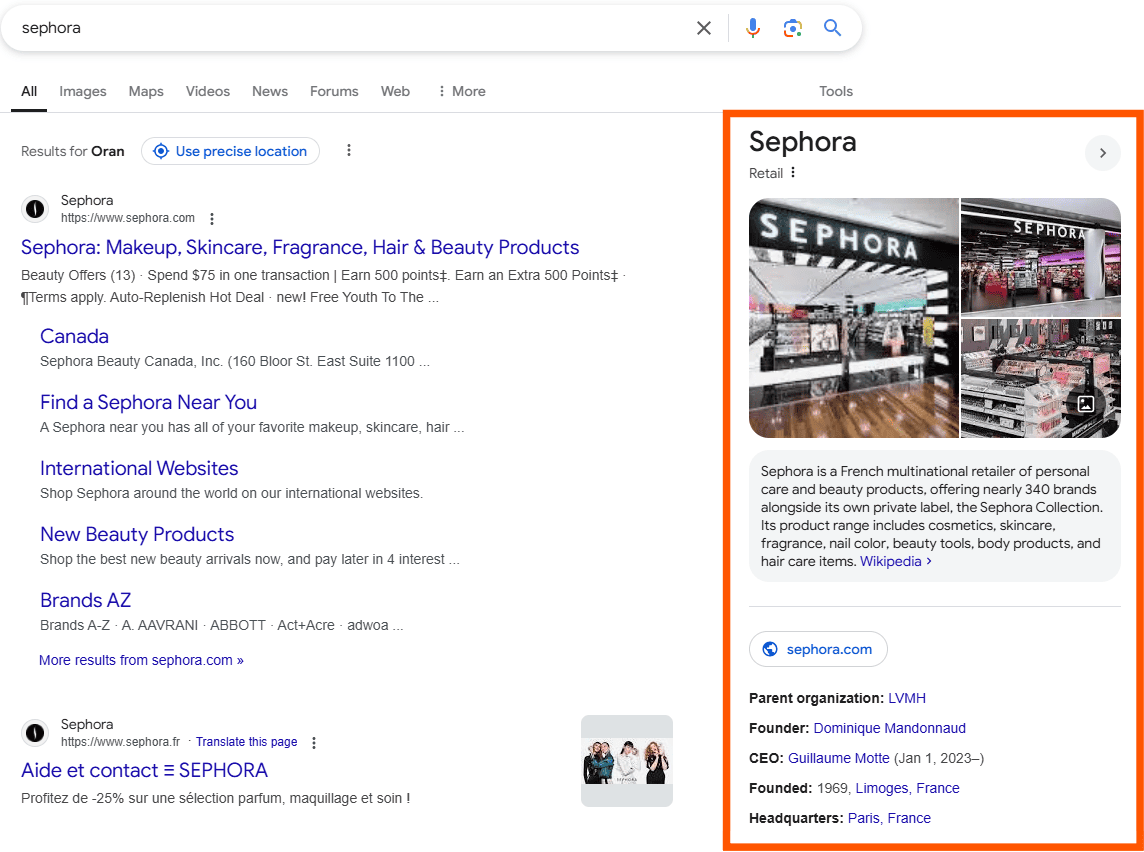Clear the search box with the X icon

tap(703, 28)
